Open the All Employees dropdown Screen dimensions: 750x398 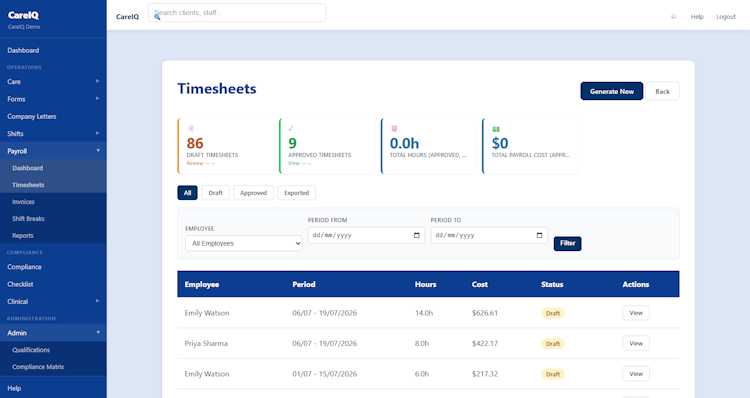point(243,243)
